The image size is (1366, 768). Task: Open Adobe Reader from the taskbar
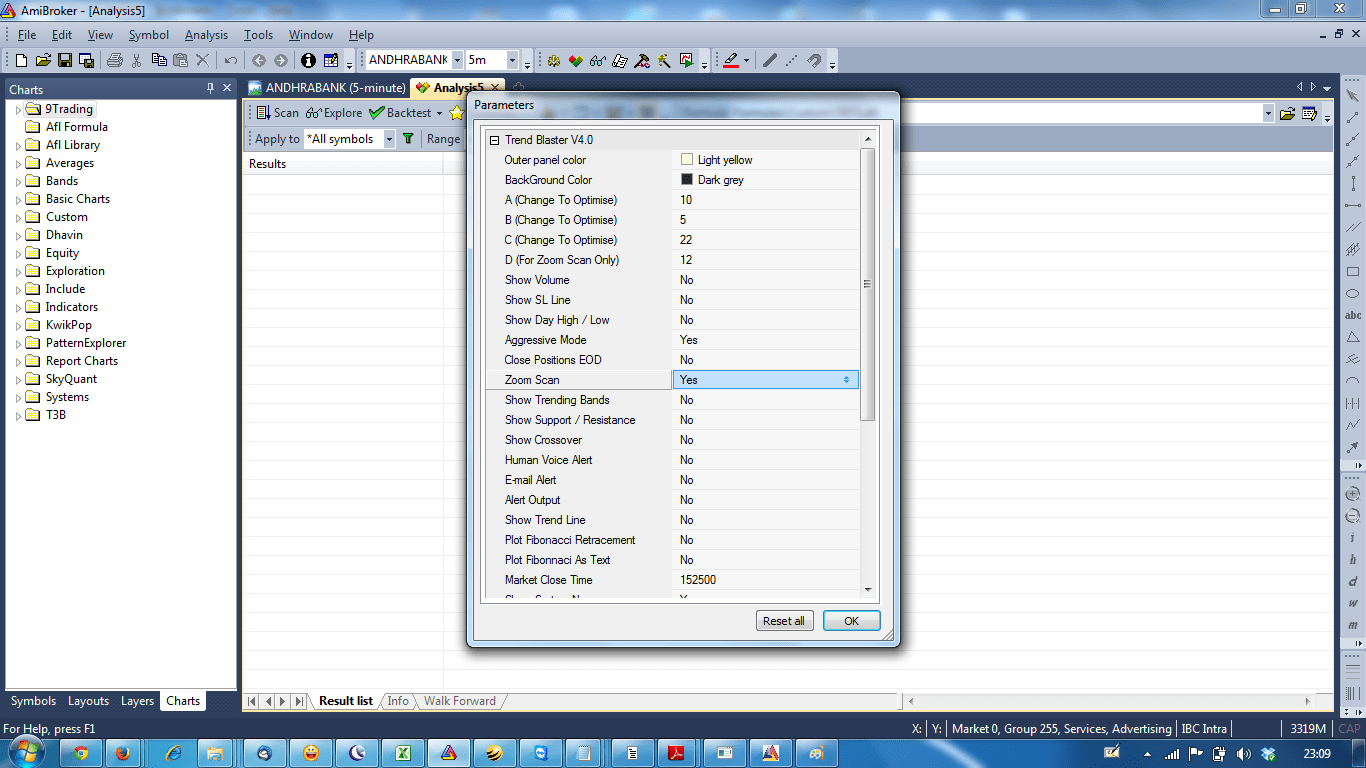[x=678, y=753]
